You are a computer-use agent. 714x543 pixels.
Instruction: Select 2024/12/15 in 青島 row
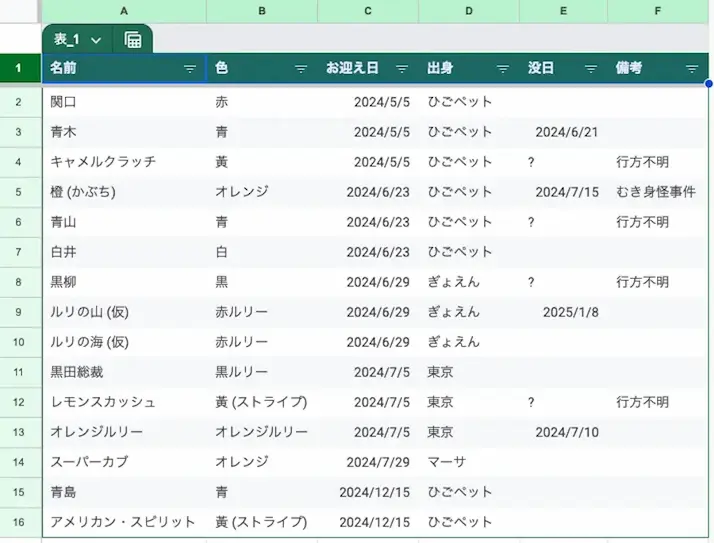click(x=368, y=492)
